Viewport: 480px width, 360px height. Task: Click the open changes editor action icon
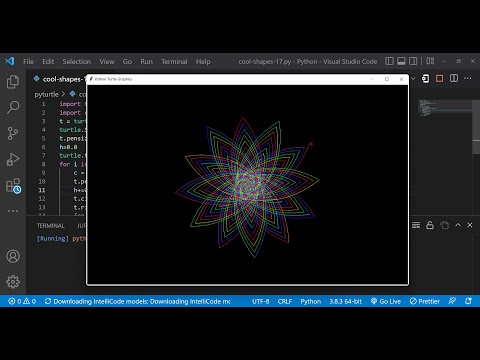pos(426,79)
